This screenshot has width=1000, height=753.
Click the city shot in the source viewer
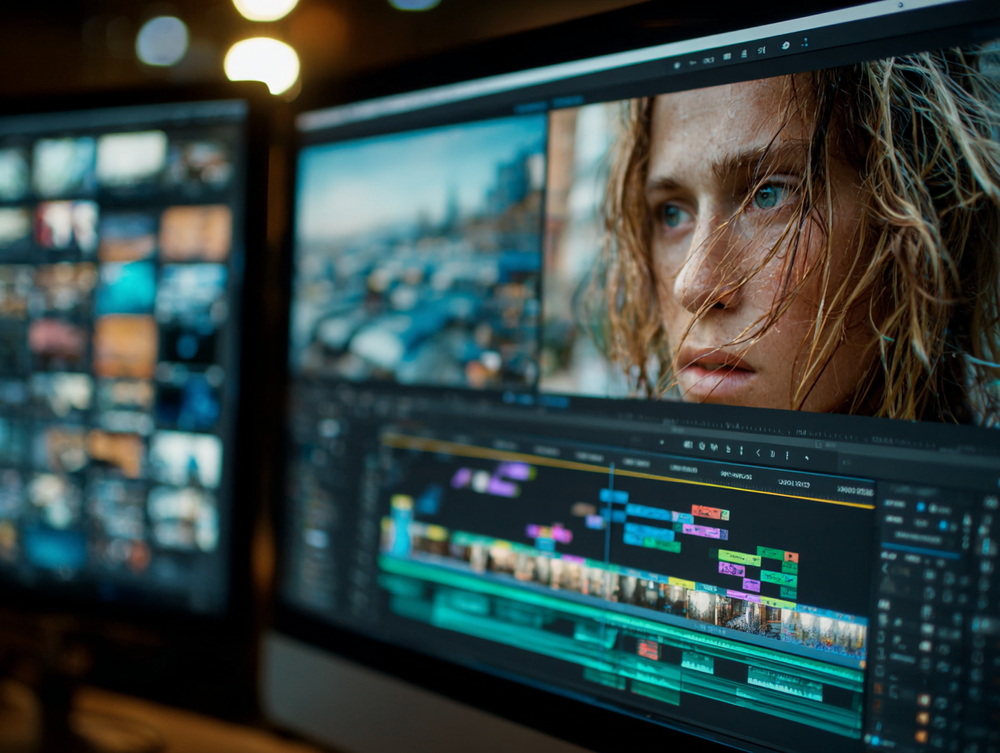pos(418,260)
